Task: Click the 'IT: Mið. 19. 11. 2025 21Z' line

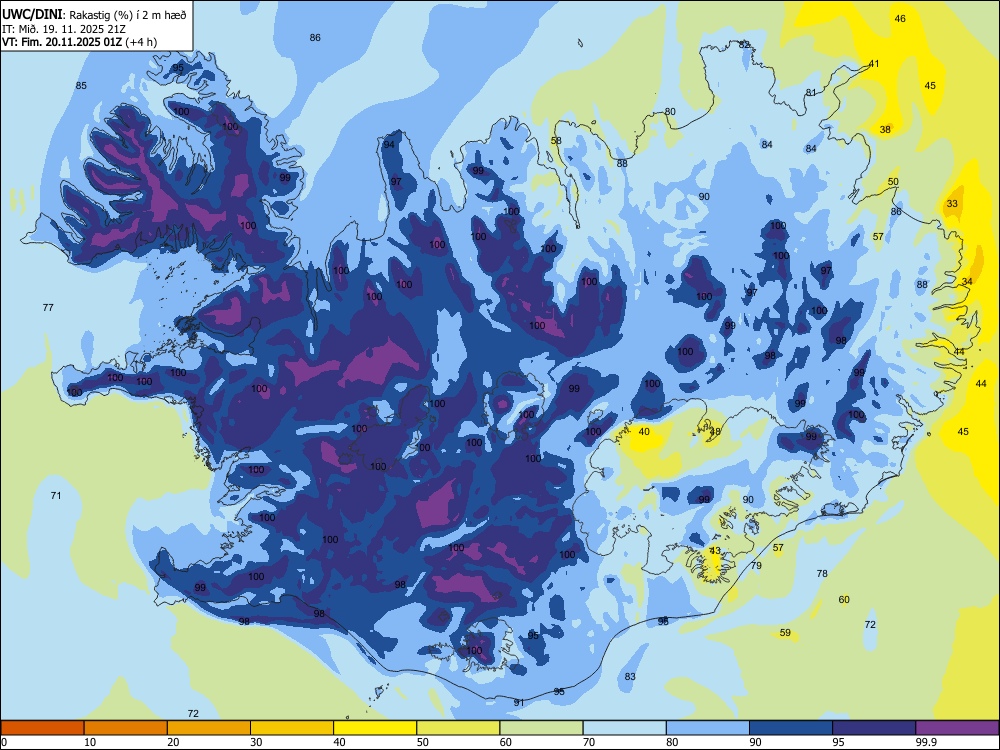Action: coord(64,29)
